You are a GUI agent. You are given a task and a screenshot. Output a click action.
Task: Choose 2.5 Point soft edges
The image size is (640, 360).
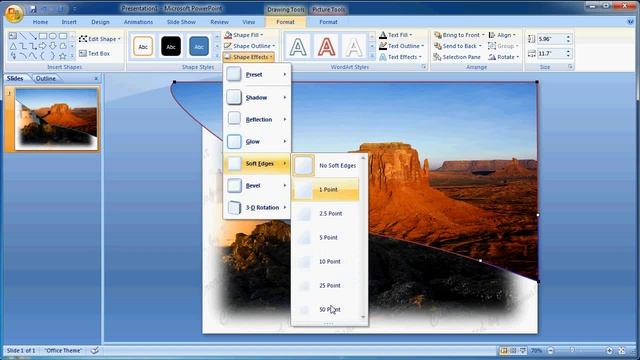(x=326, y=213)
